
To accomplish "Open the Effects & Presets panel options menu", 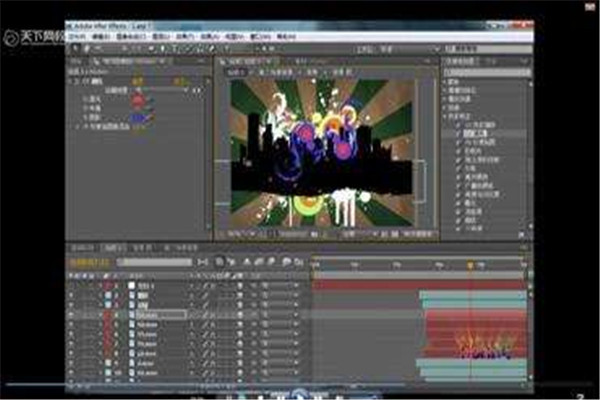I will coord(525,61).
